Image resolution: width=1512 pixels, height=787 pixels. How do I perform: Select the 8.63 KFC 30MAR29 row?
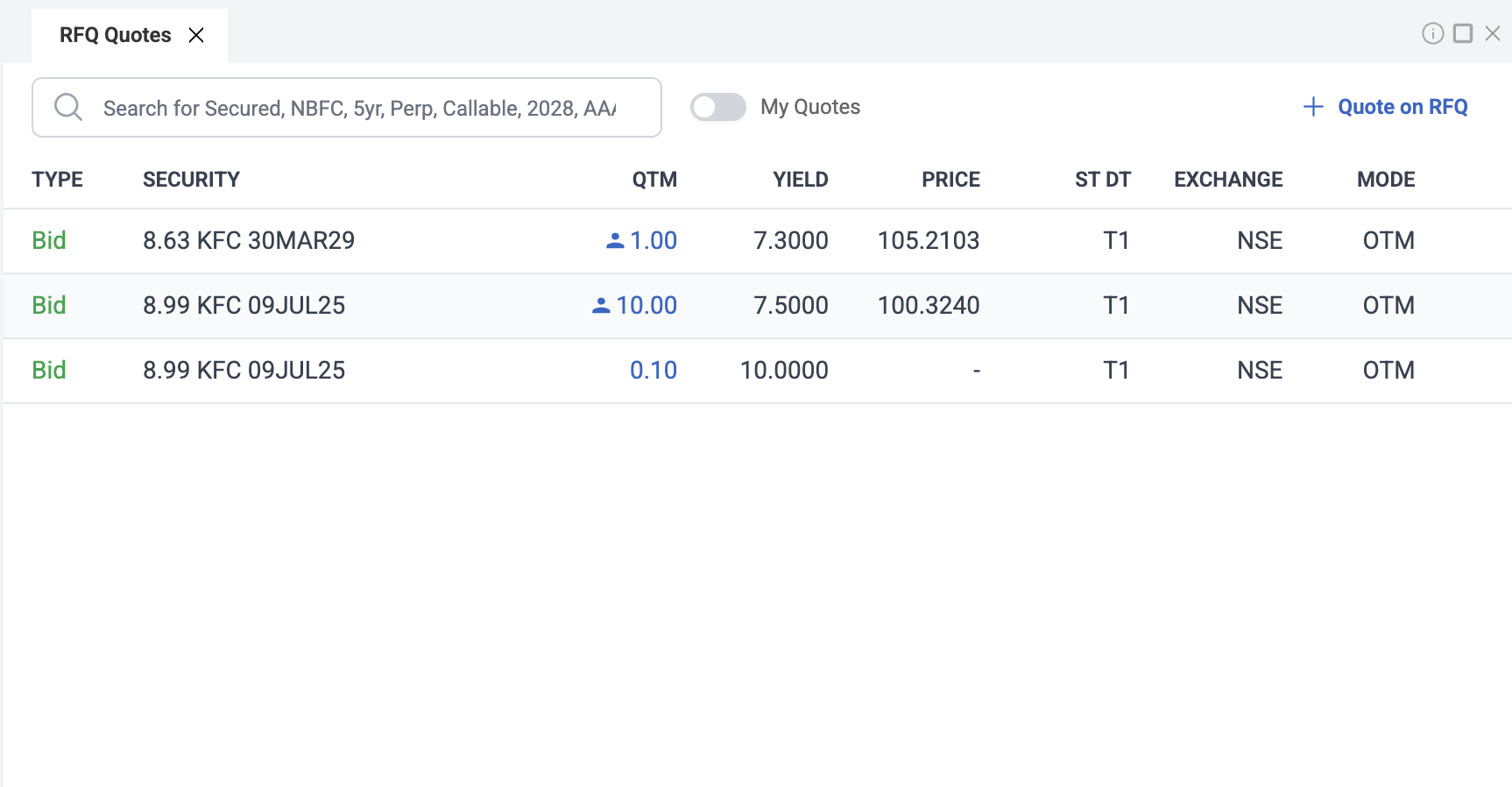pos(249,240)
